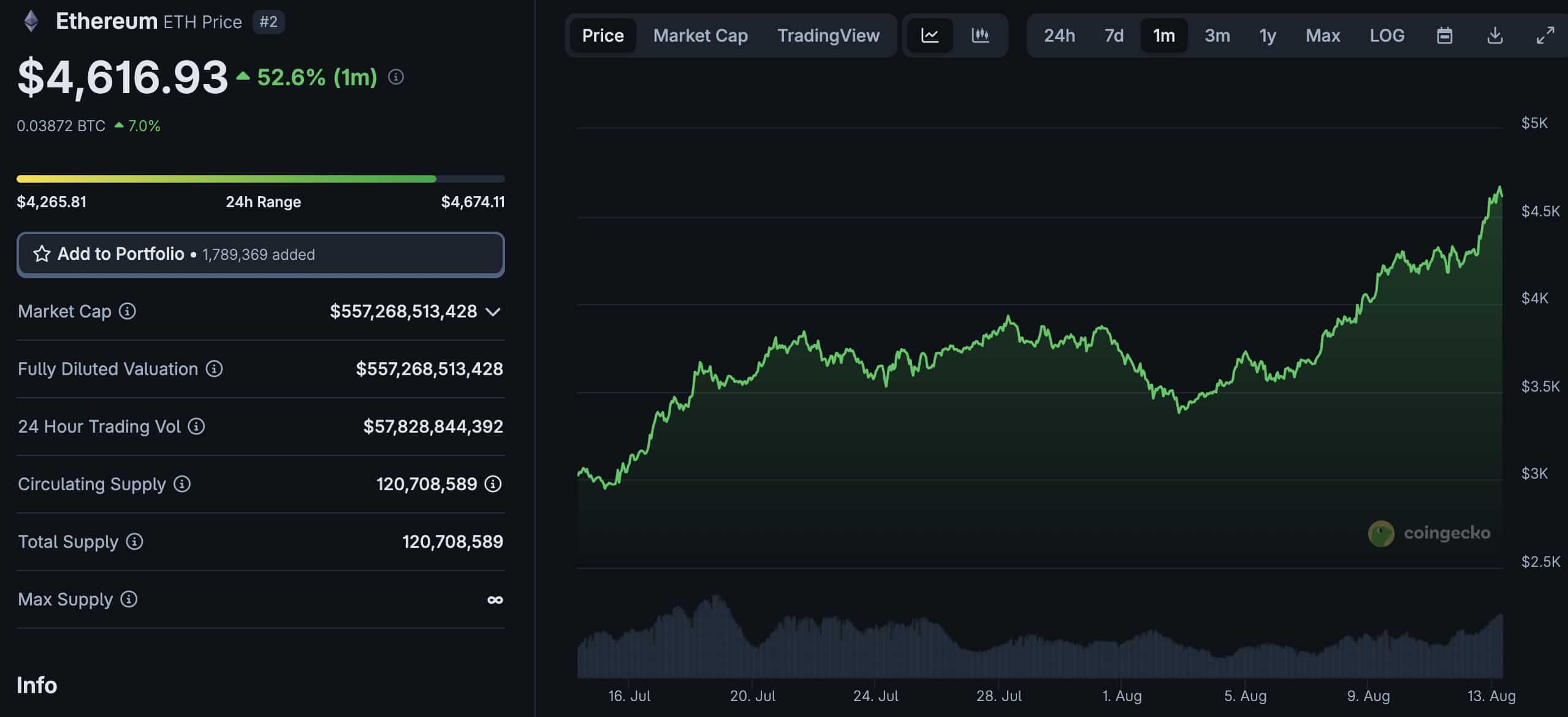1568x717 pixels.
Task: Click the 24h Range progress bar
Action: click(261, 178)
